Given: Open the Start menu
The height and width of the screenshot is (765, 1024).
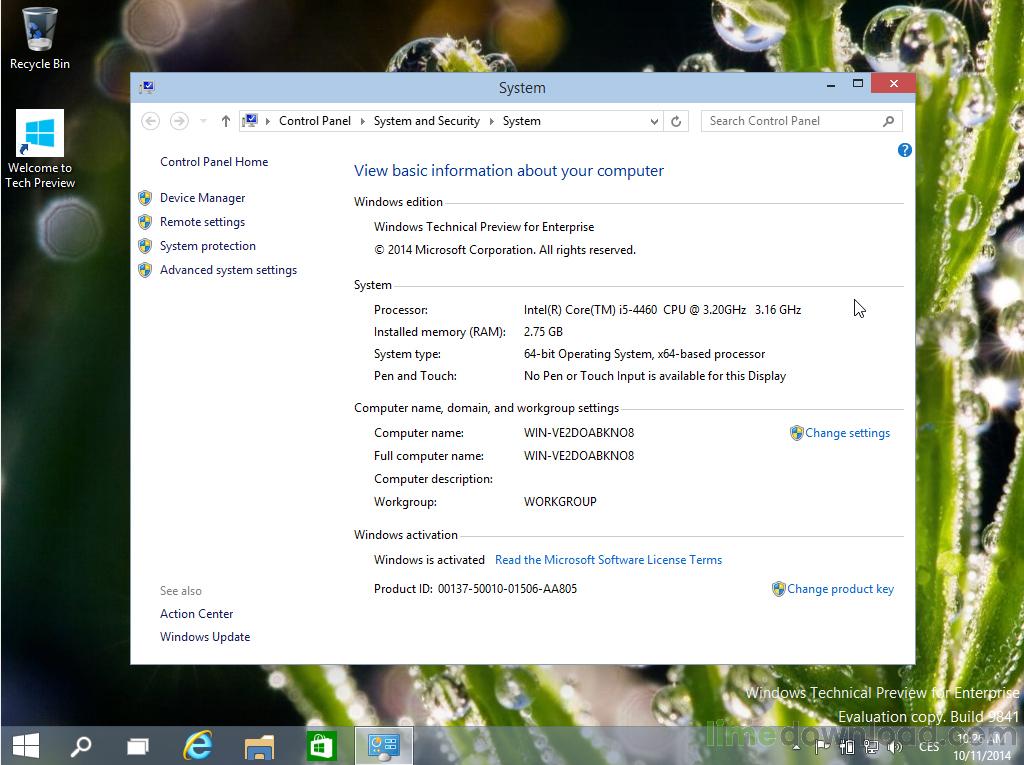Looking at the screenshot, I should click(x=25, y=745).
